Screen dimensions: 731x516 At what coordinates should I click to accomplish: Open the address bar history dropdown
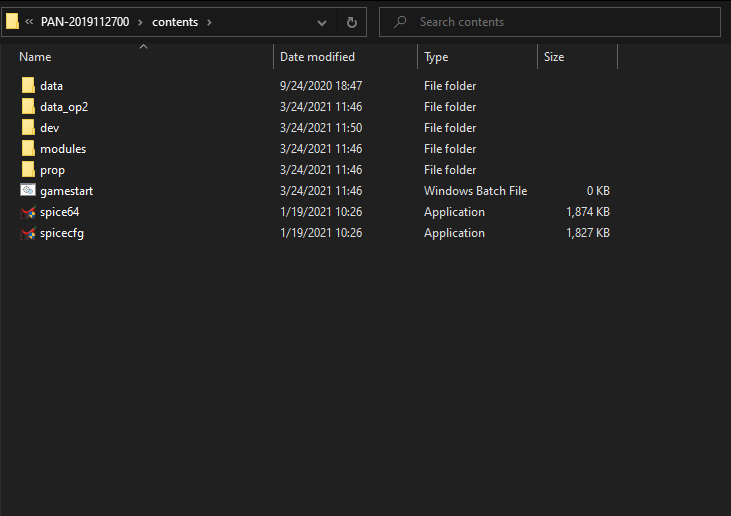pos(321,22)
